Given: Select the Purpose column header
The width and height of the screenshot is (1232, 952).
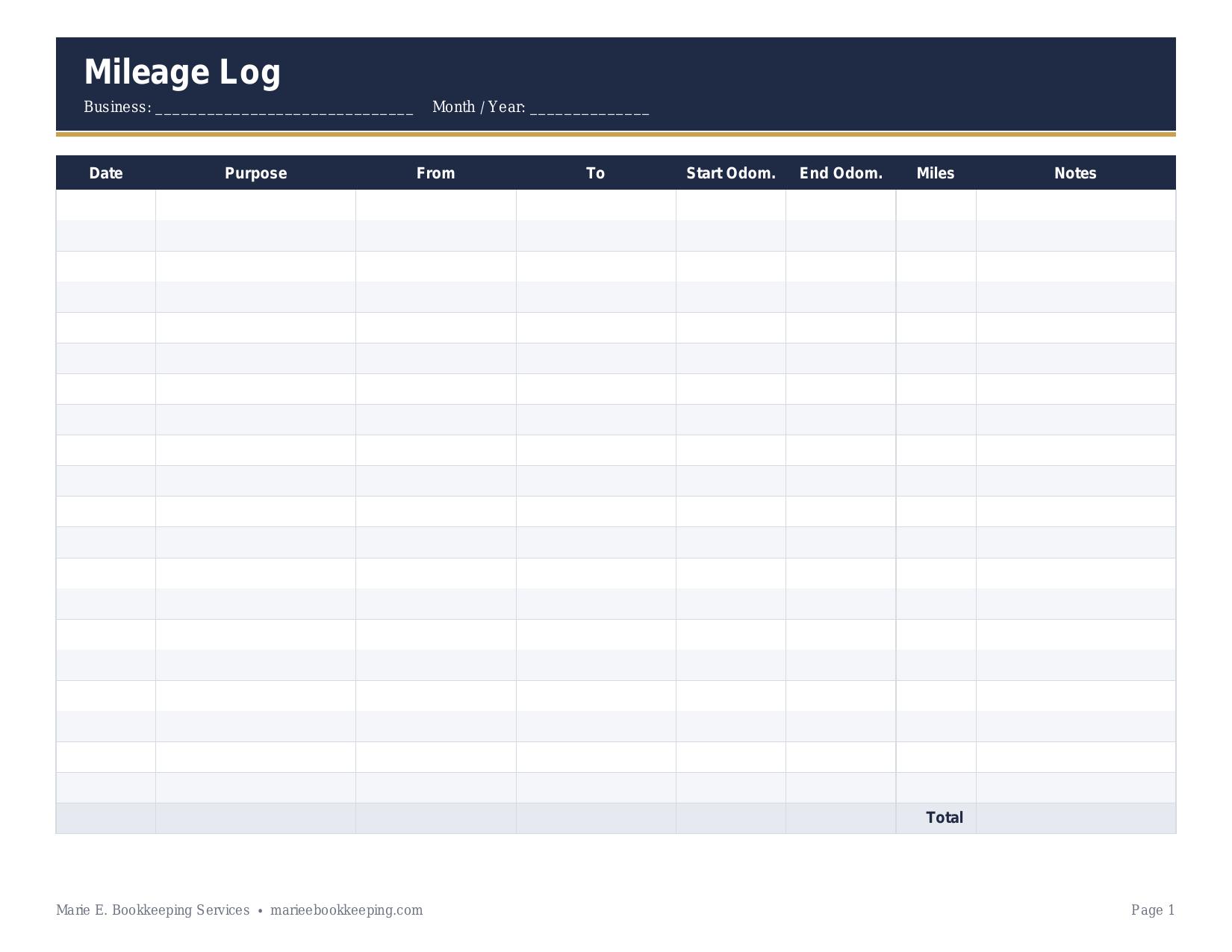Looking at the screenshot, I should point(256,173).
